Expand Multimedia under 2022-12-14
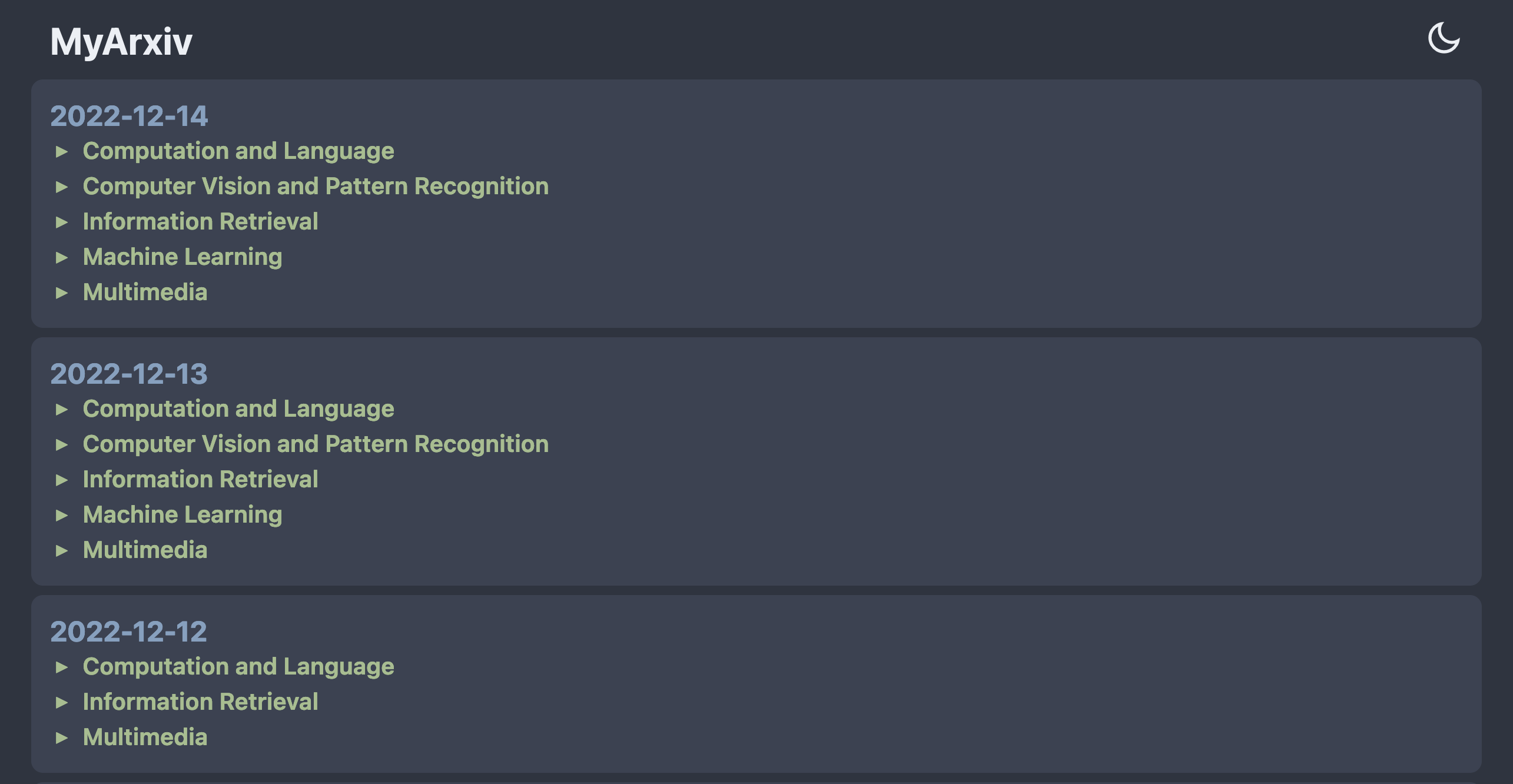The image size is (1513, 784). click(x=145, y=293)
